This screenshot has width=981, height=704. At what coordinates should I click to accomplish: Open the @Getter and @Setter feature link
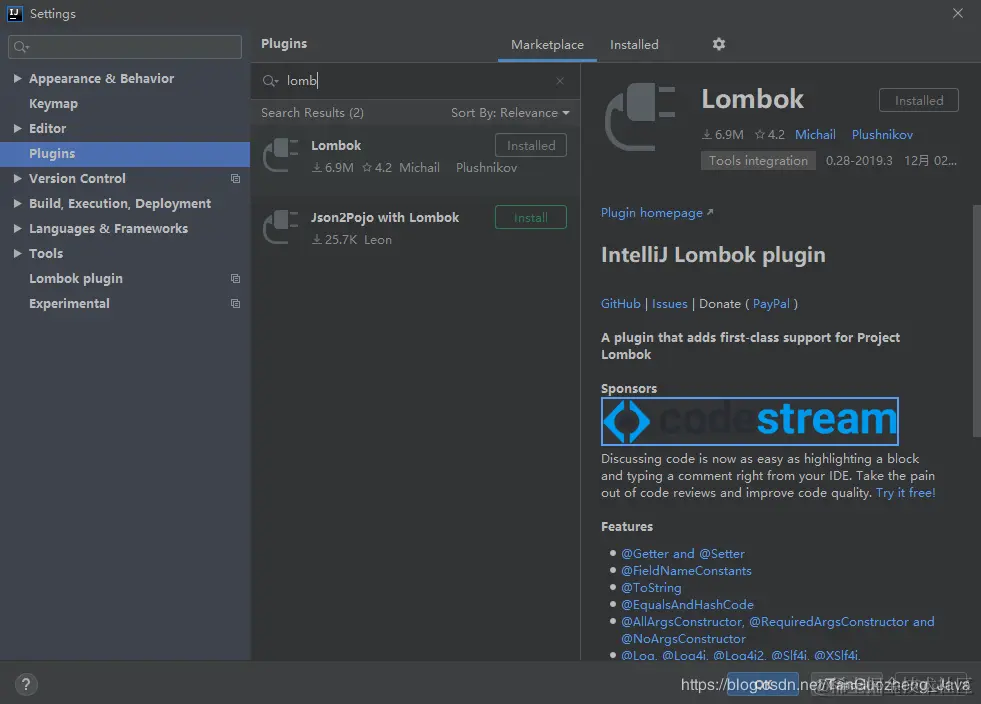click(683, 554)
